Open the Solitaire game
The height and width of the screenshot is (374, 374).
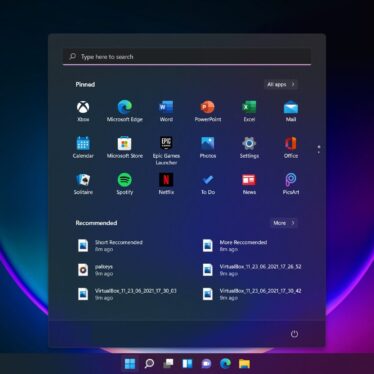[x=83, y=184]
